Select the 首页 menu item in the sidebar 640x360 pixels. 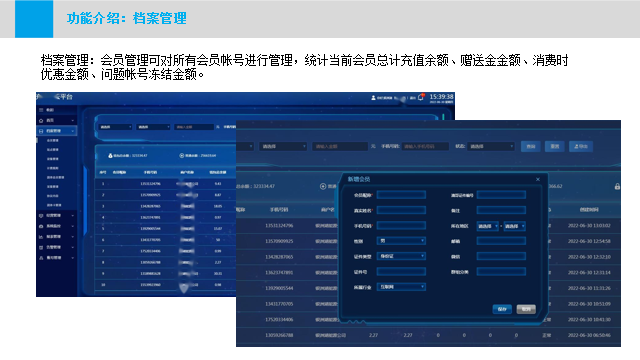point(57,121)
